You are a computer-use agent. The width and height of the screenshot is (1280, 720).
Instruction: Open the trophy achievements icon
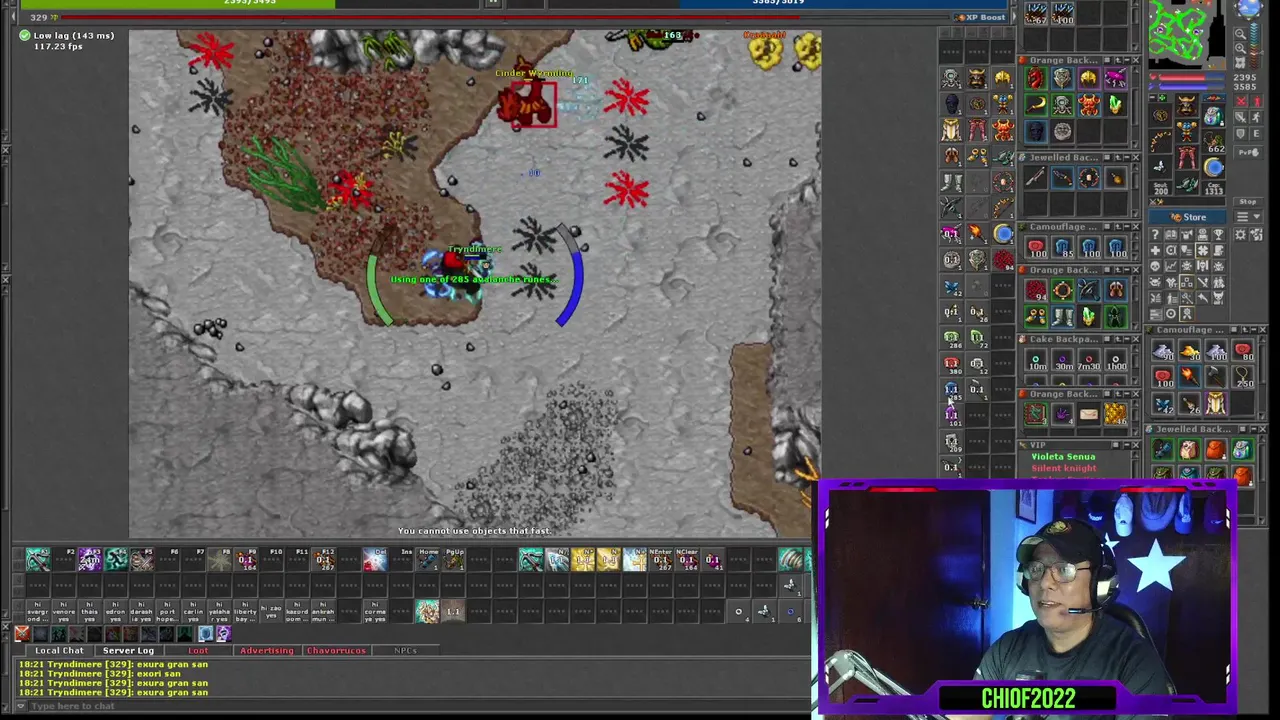click(x=1218, y=234)
